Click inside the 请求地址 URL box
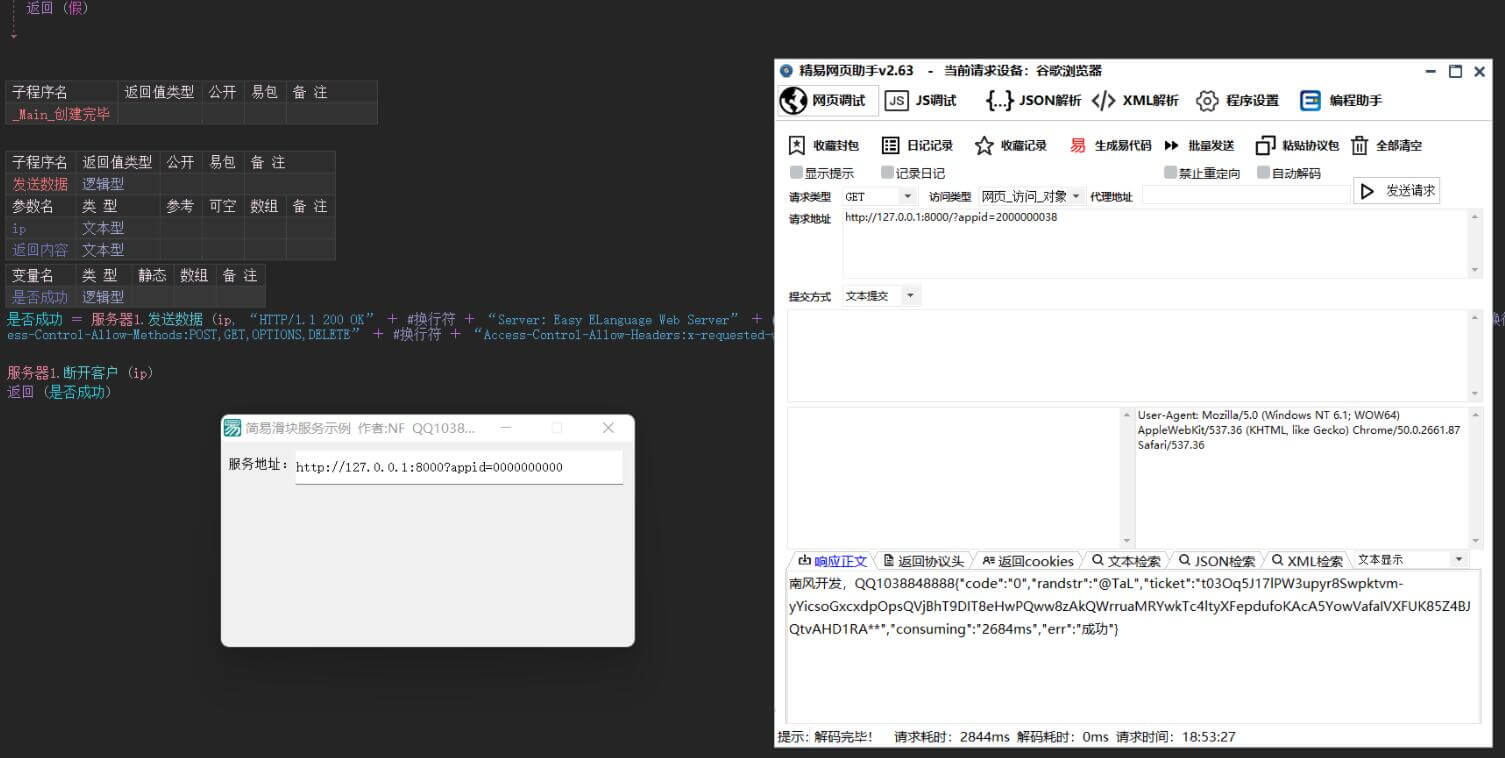Screen dimensions: 1505x758 [1155, 243]
